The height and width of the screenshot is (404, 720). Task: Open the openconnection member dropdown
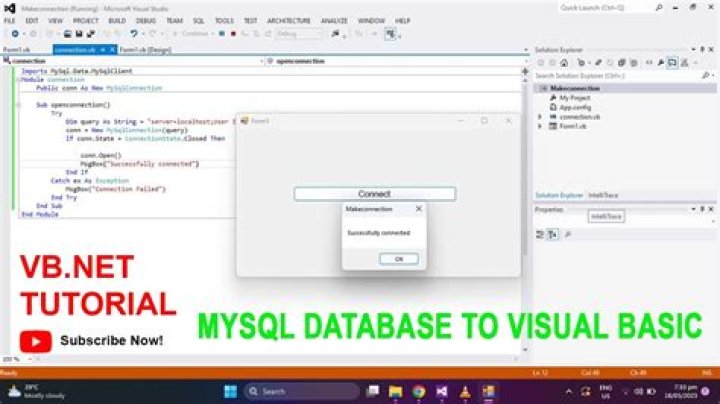point(525,61)
